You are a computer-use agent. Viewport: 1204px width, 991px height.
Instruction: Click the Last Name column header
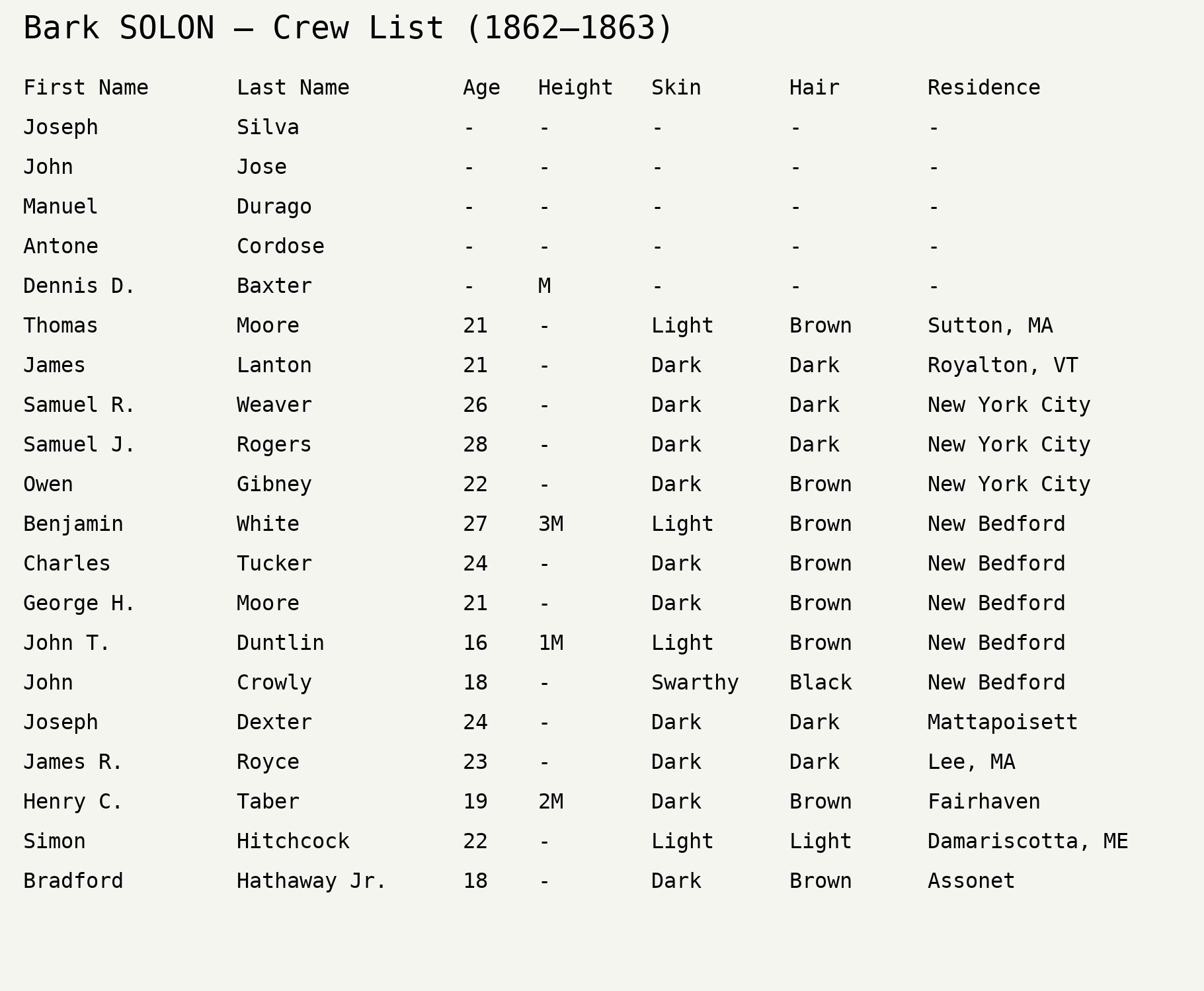point(293,87)
